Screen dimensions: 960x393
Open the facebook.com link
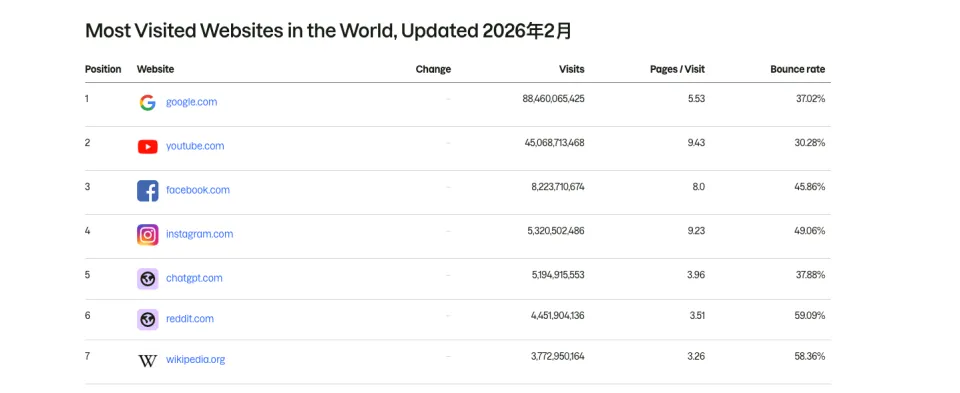coord(198,190)
